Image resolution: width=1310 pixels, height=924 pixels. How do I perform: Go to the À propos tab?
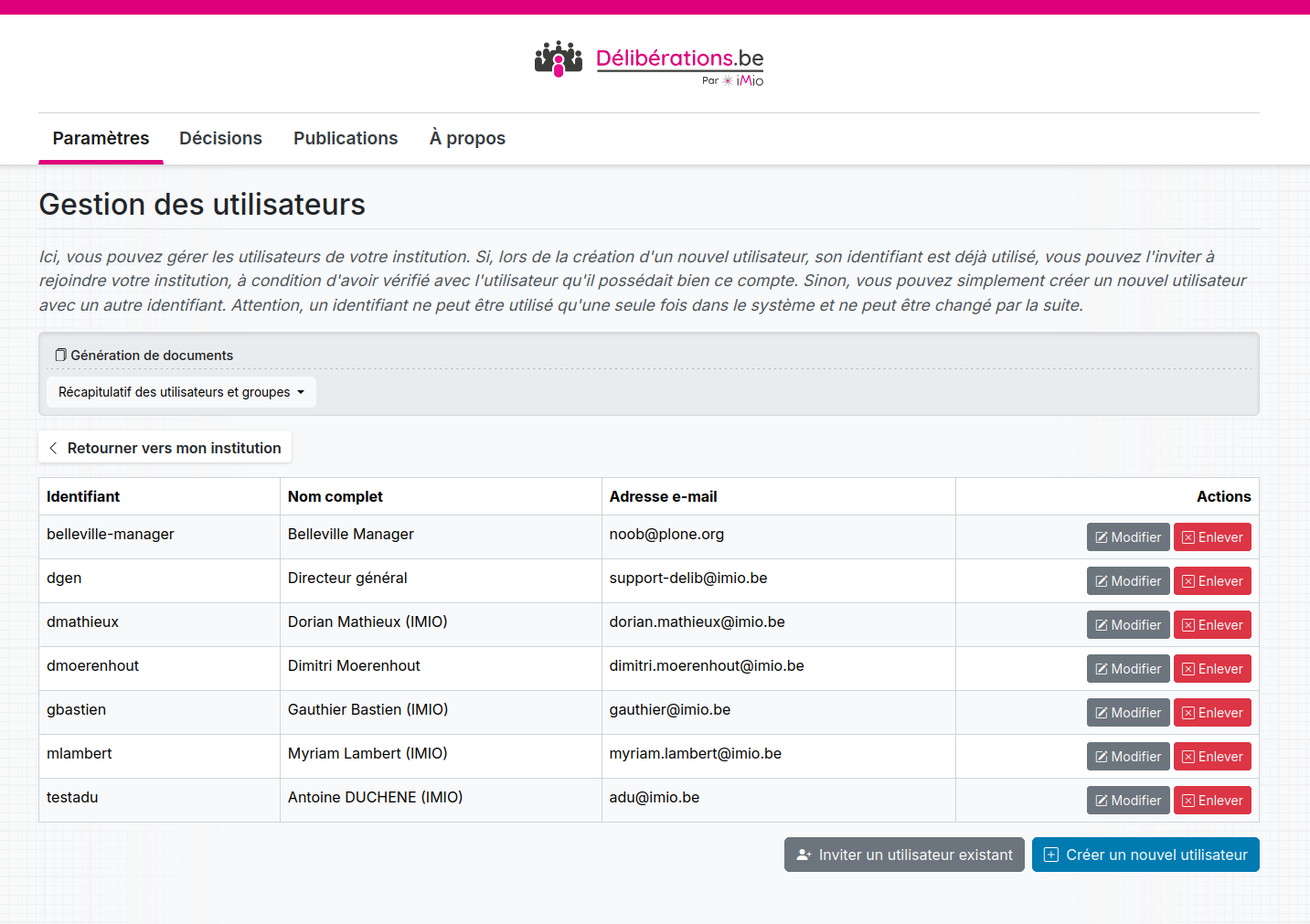click(x=467, y=138)
